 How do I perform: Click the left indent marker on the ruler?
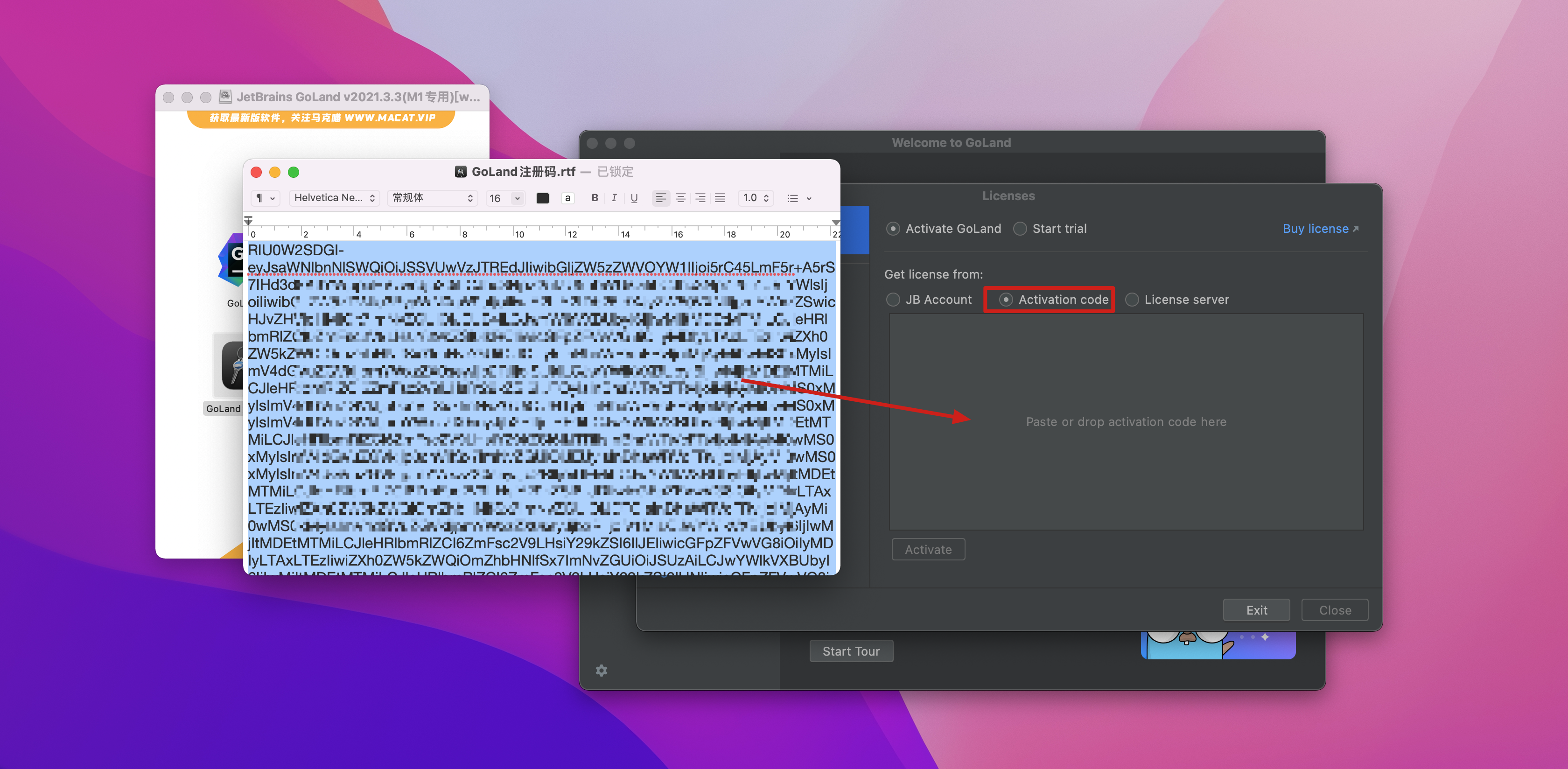coord(248,221)
